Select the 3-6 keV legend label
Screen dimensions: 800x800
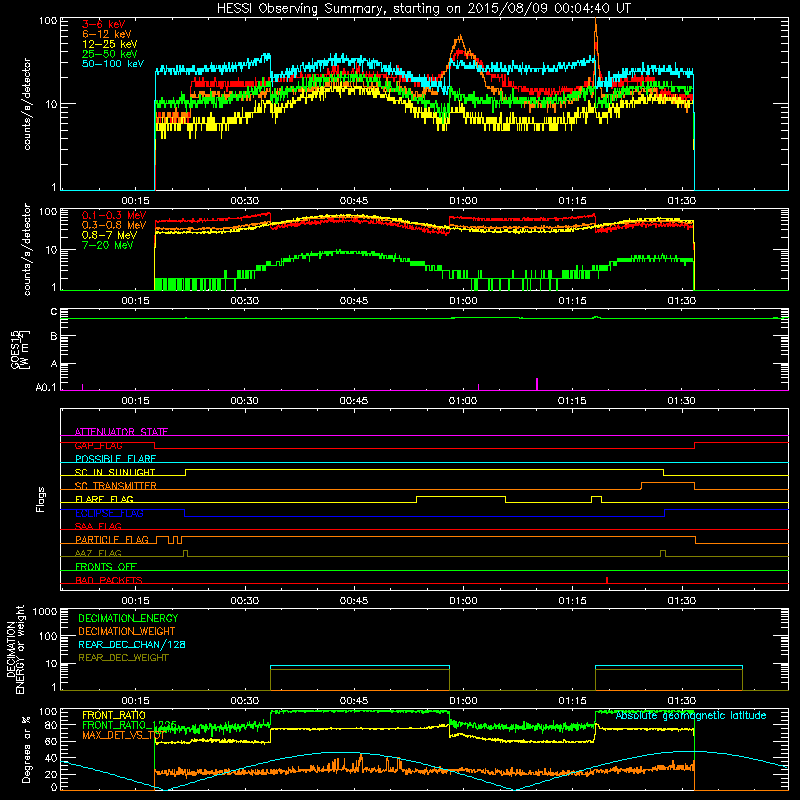tap(103, 24)
